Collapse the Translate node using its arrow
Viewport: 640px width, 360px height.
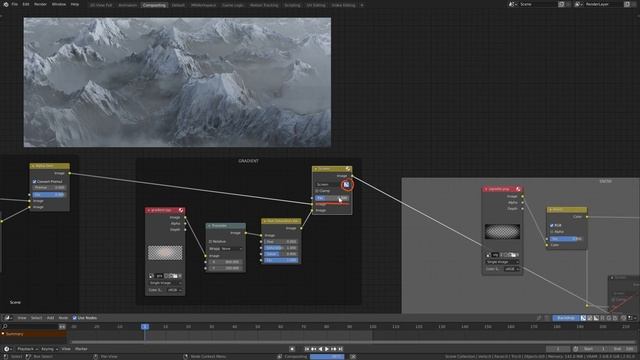(x=209, y=226)
